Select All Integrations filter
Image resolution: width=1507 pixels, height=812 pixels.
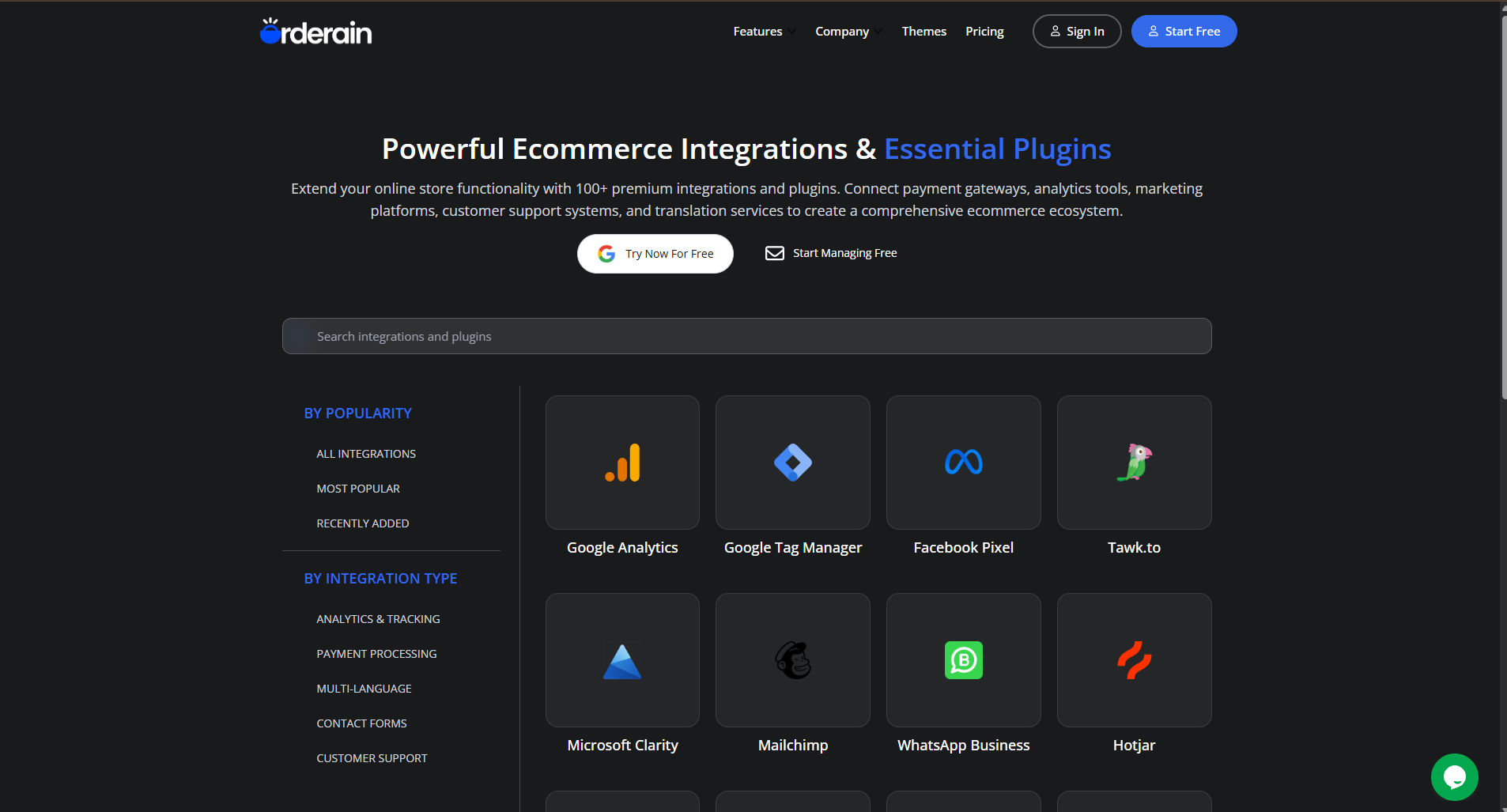click(366, 454)
